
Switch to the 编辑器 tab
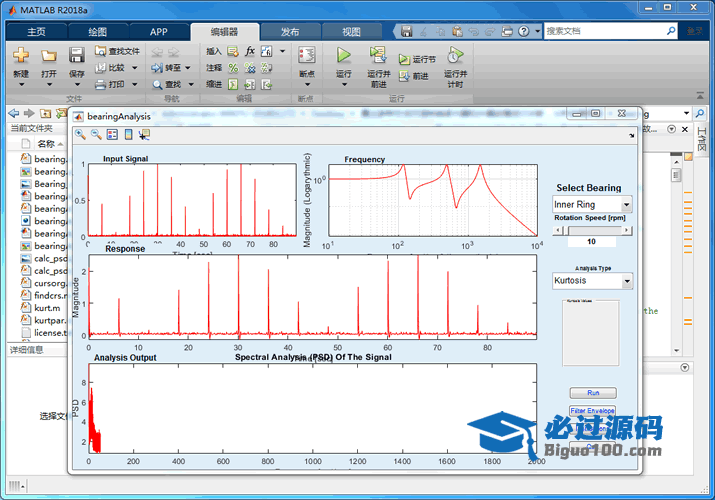coord(224,32)
